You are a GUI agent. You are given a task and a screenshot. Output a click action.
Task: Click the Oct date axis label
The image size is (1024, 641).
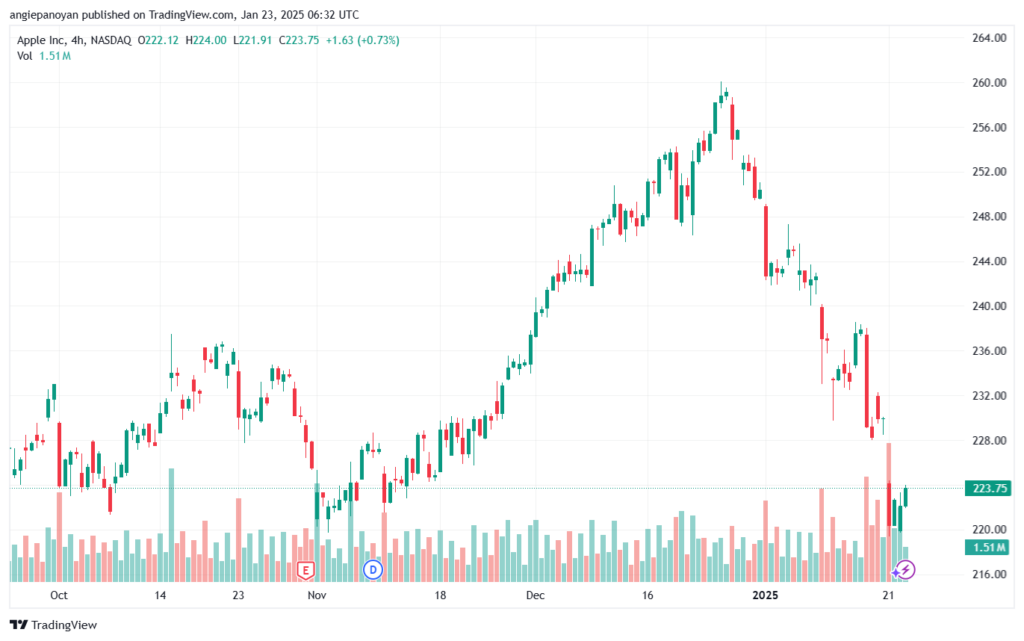pyautogui.click(x=59, y=595)
